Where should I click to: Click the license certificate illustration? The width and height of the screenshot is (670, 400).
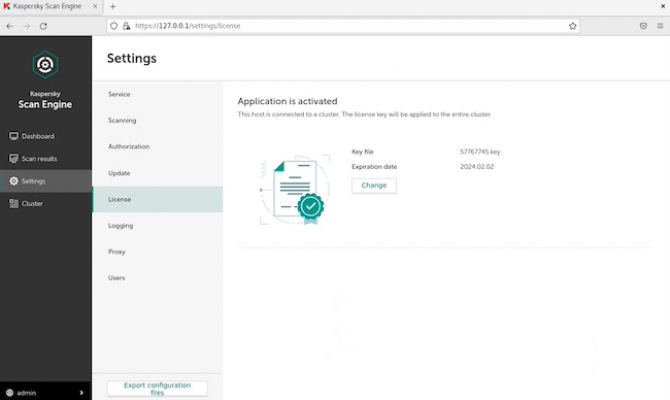(x=296, y=190)
